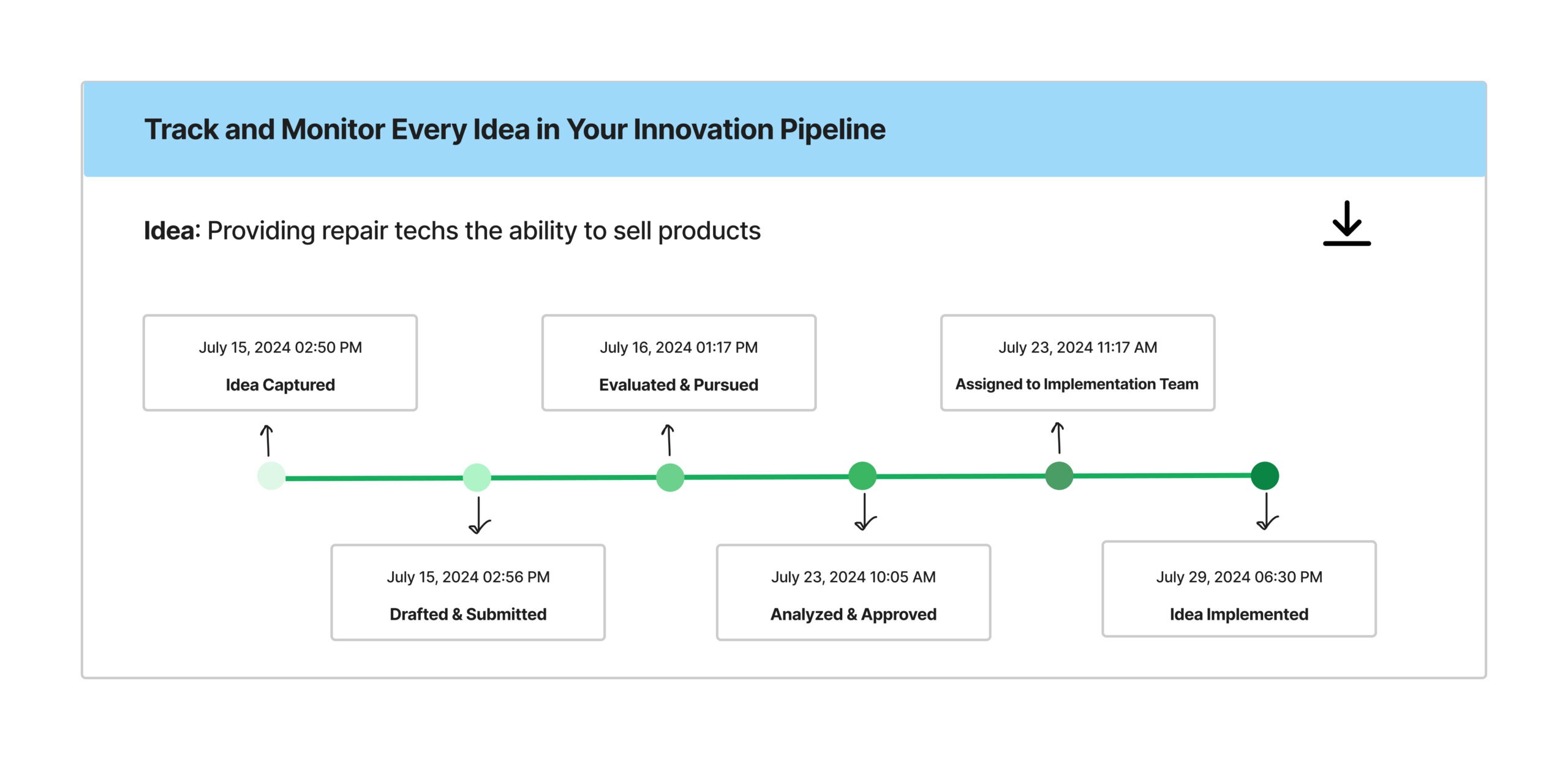Select the final, darkest green timeline dot
Screen dimensions: 1568x760
pos(1265,476)
